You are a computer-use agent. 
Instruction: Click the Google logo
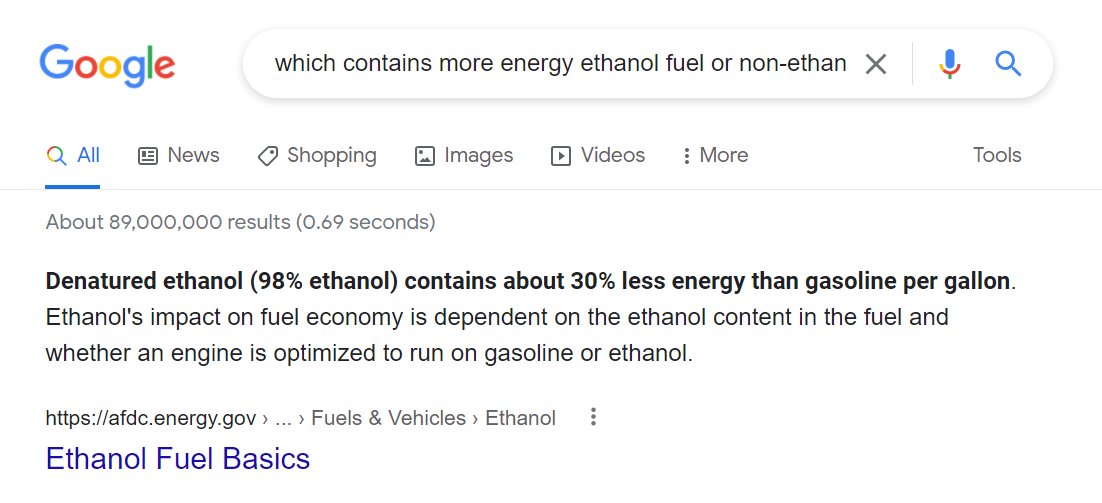(108, 65)
